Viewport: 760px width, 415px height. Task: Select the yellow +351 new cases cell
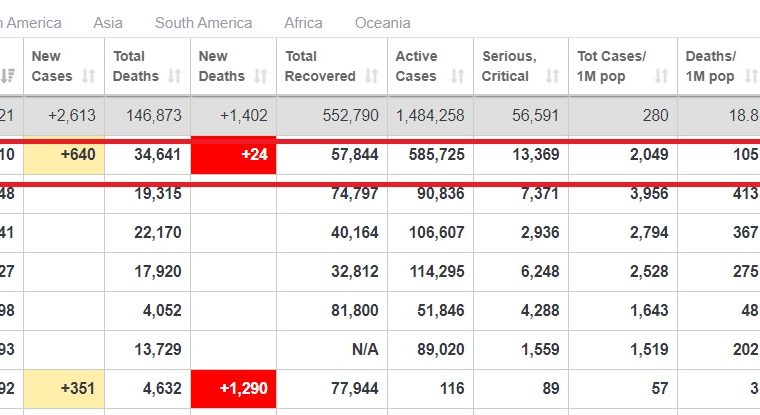[64, 388]
